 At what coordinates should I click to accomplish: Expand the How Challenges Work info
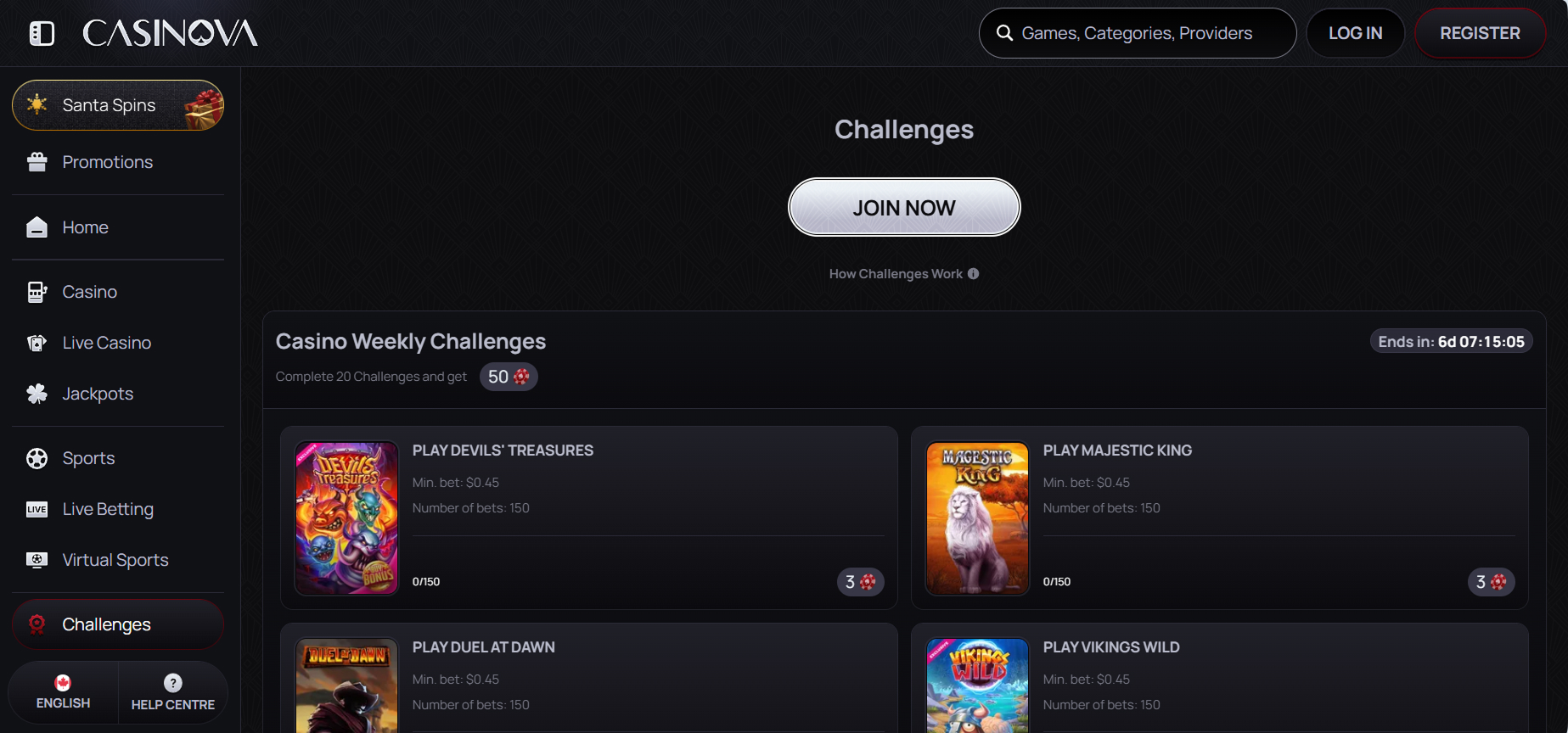[x=904, y=274]
